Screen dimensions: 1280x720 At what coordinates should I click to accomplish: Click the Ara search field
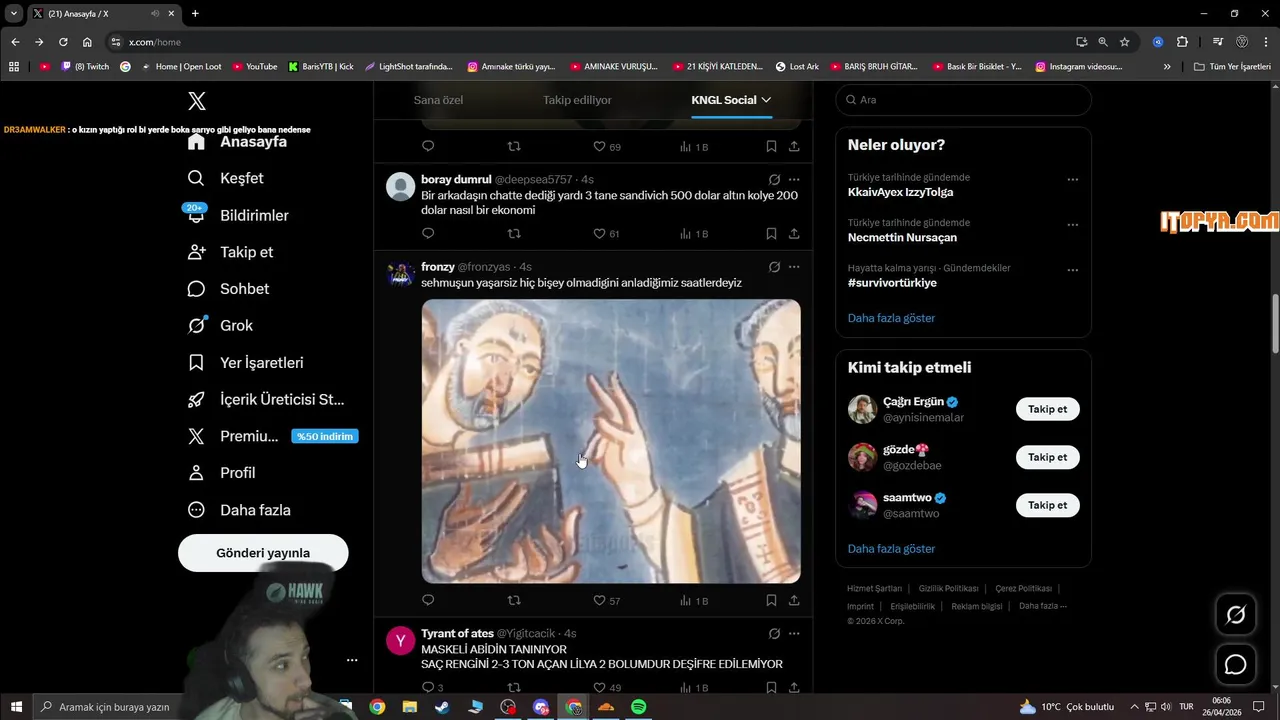(963, 100)
